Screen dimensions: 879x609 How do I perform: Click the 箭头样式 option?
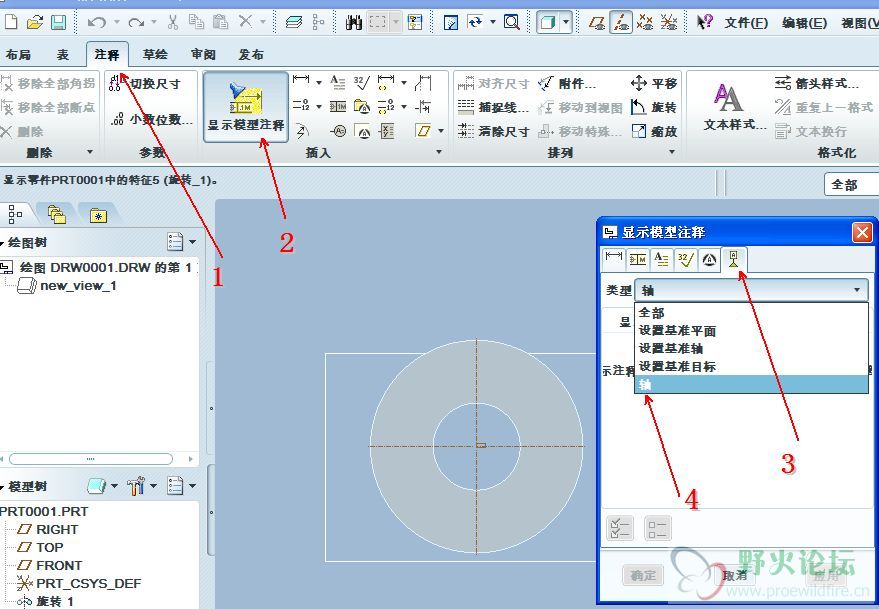tap(817, 84)
